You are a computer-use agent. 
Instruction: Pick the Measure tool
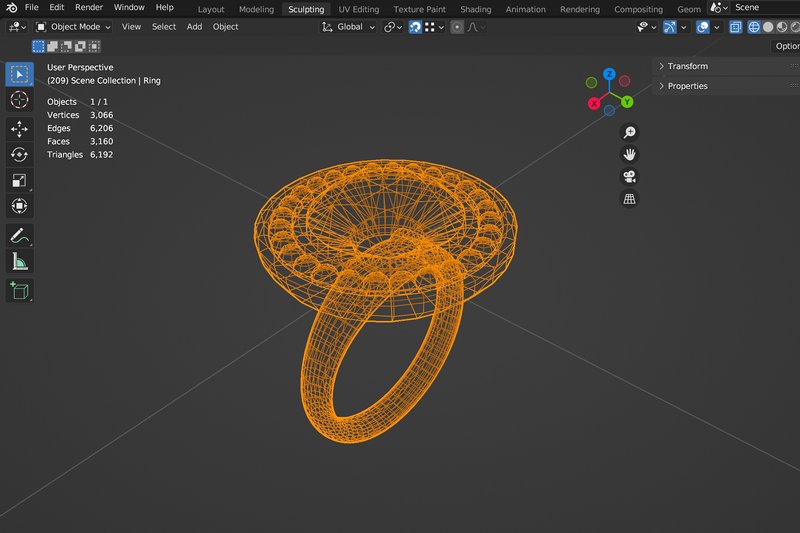pyautogui.click(x=19, y=261)
